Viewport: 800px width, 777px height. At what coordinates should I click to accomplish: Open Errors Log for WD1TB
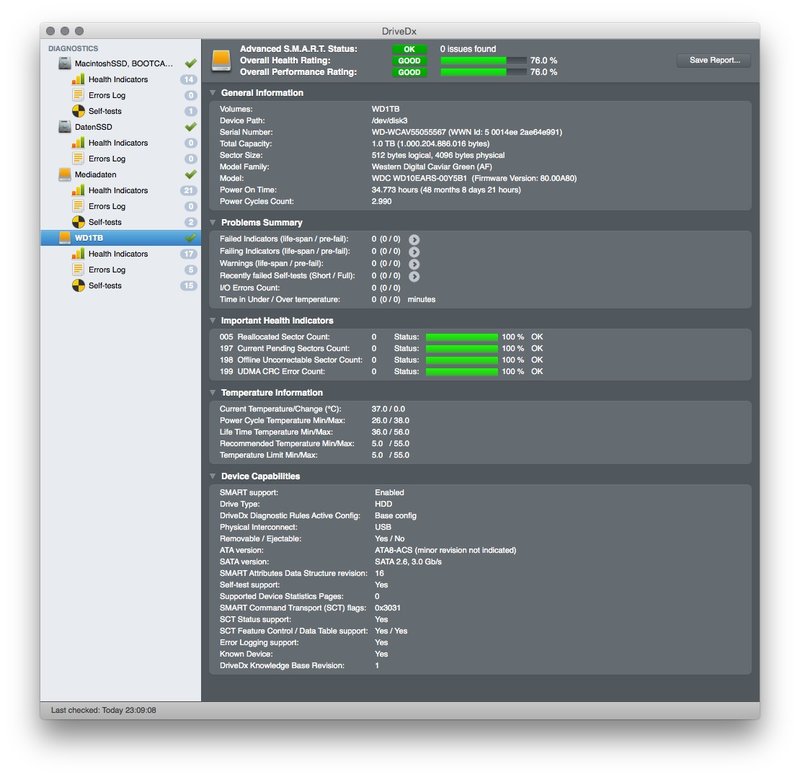click(x=120, y=269)
